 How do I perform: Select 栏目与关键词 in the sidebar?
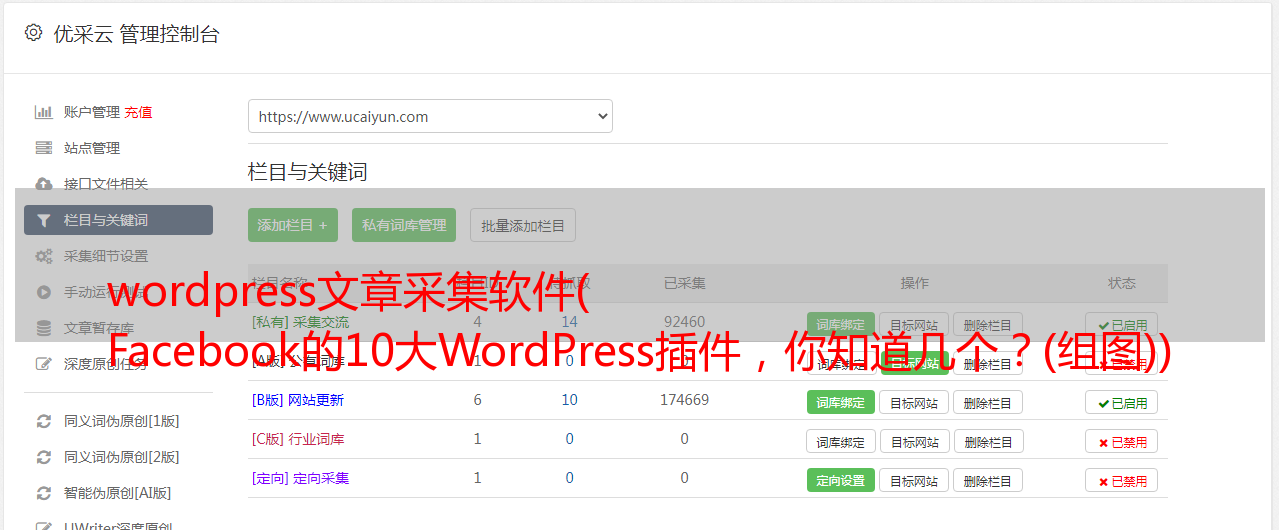(118, 220)
